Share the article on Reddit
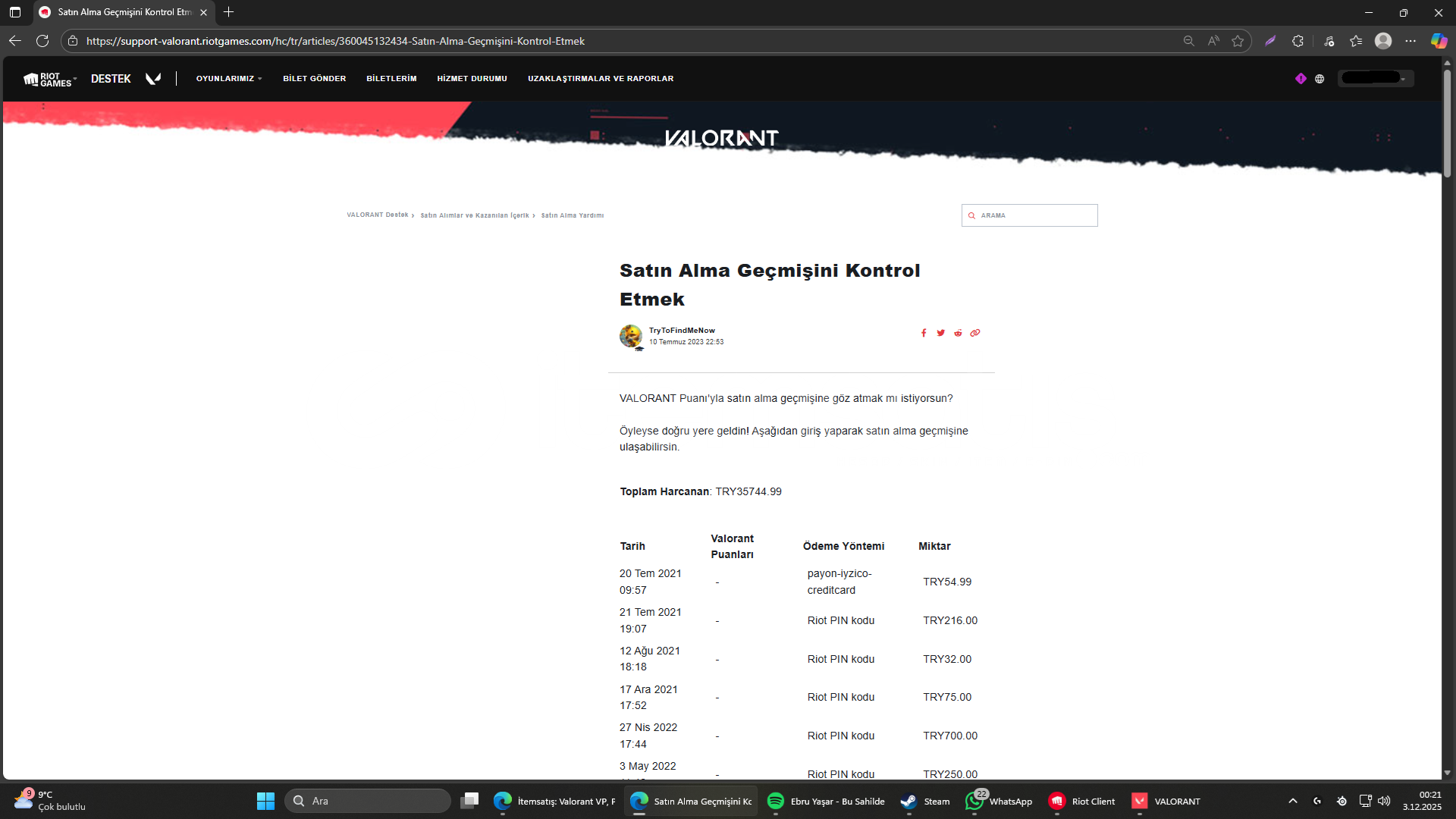This screenshot has height=819, width=1456. [958, 333]
